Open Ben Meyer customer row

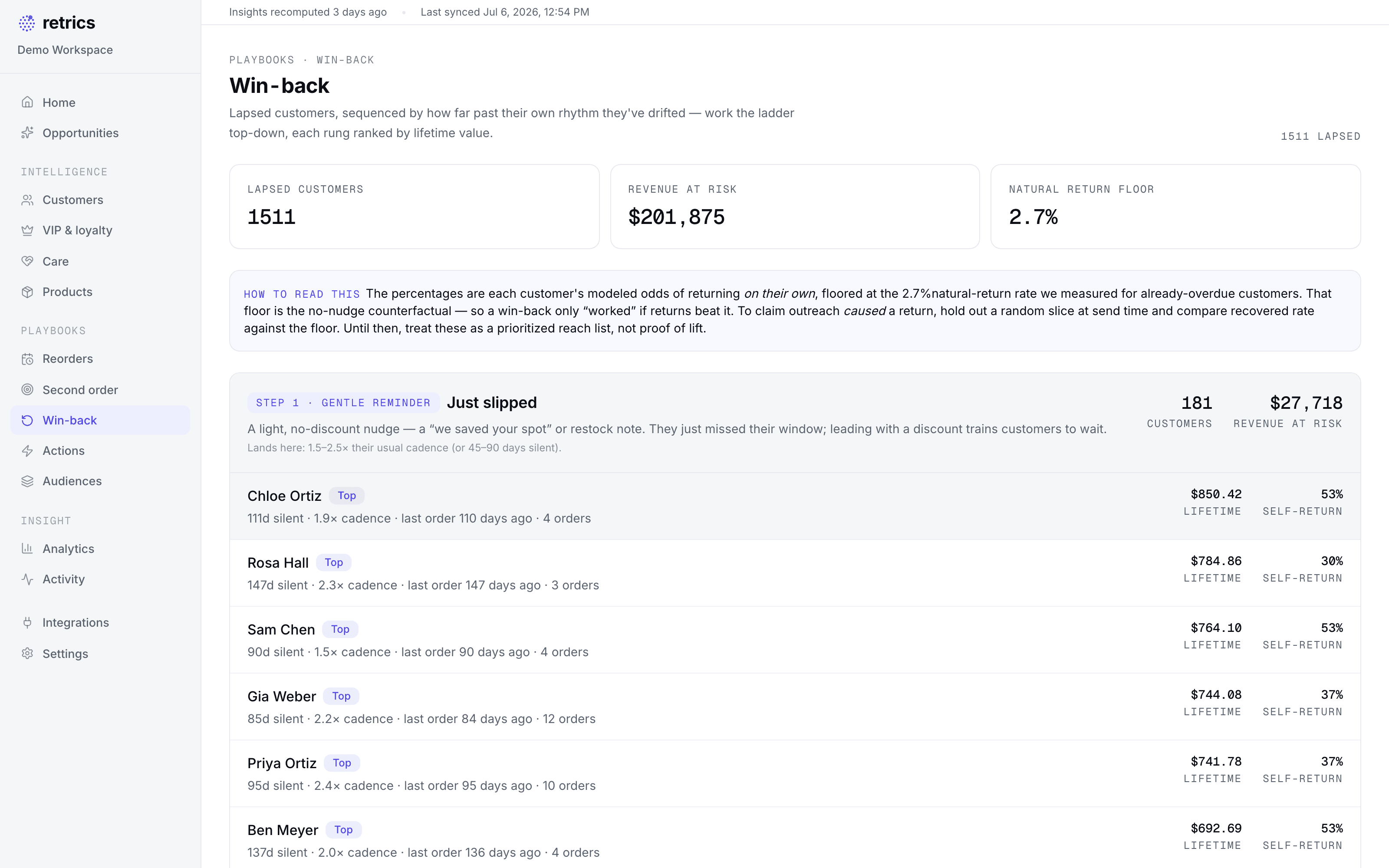coord(794,838)
